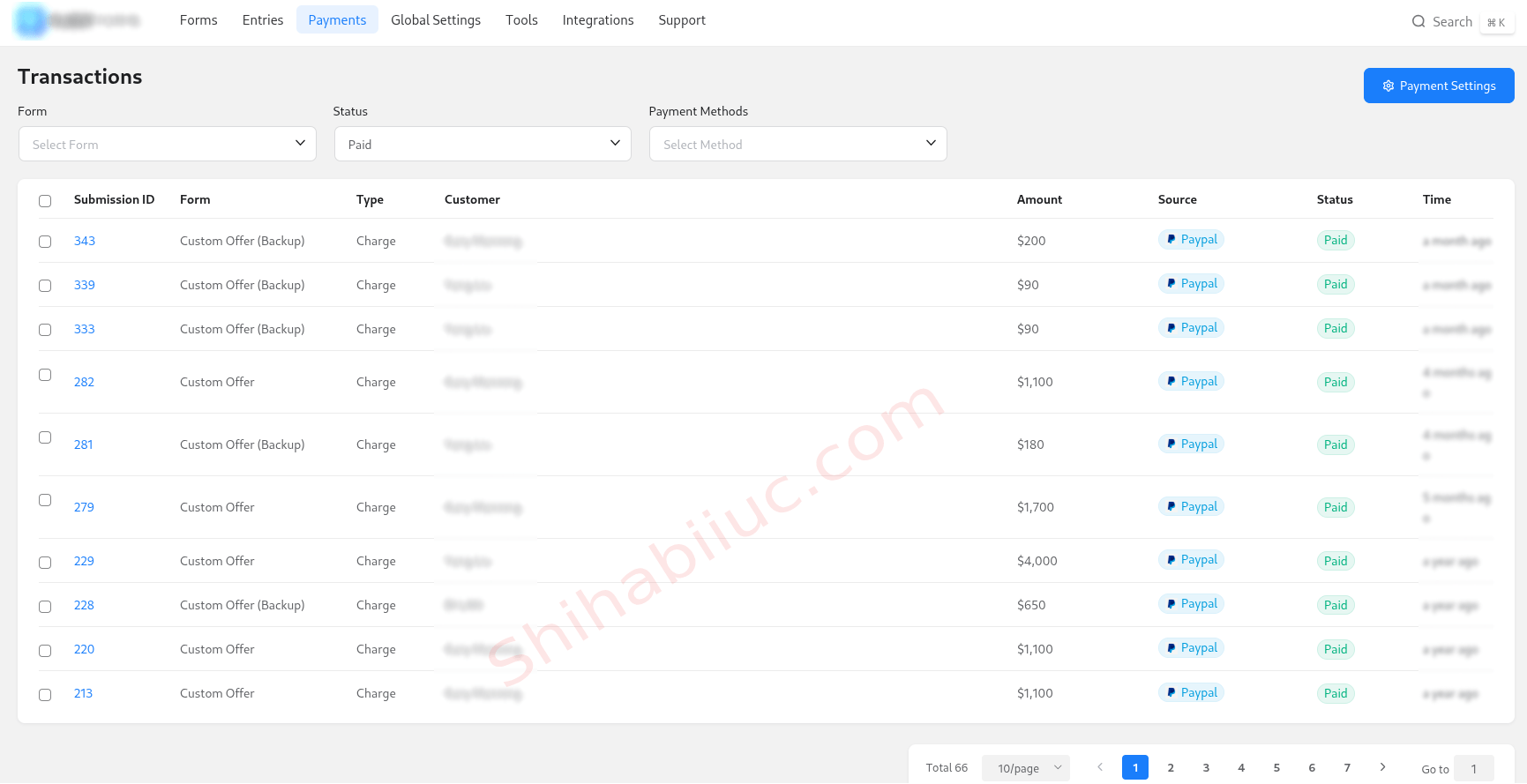Viewport: 1527px width, 784px height.
Task: Select the checkbox for submission 333
Action: [x=45, y=330]
